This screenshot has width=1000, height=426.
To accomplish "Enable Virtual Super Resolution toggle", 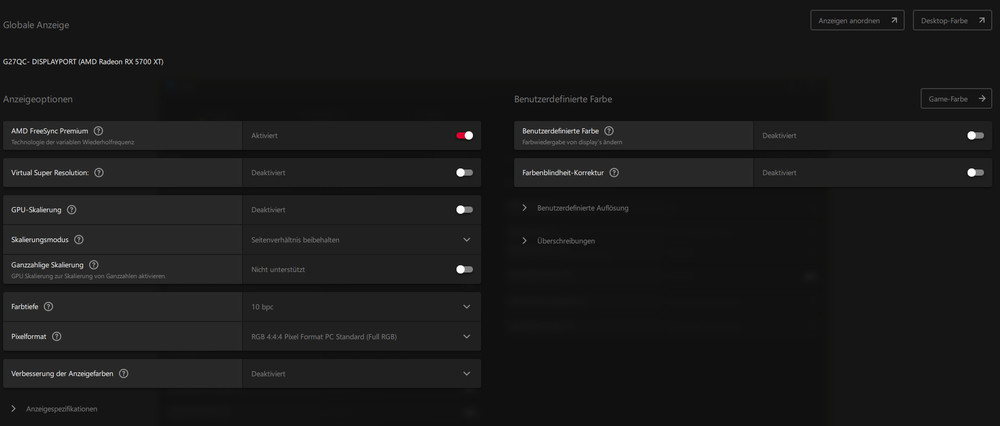I will [x=465, y=172].
